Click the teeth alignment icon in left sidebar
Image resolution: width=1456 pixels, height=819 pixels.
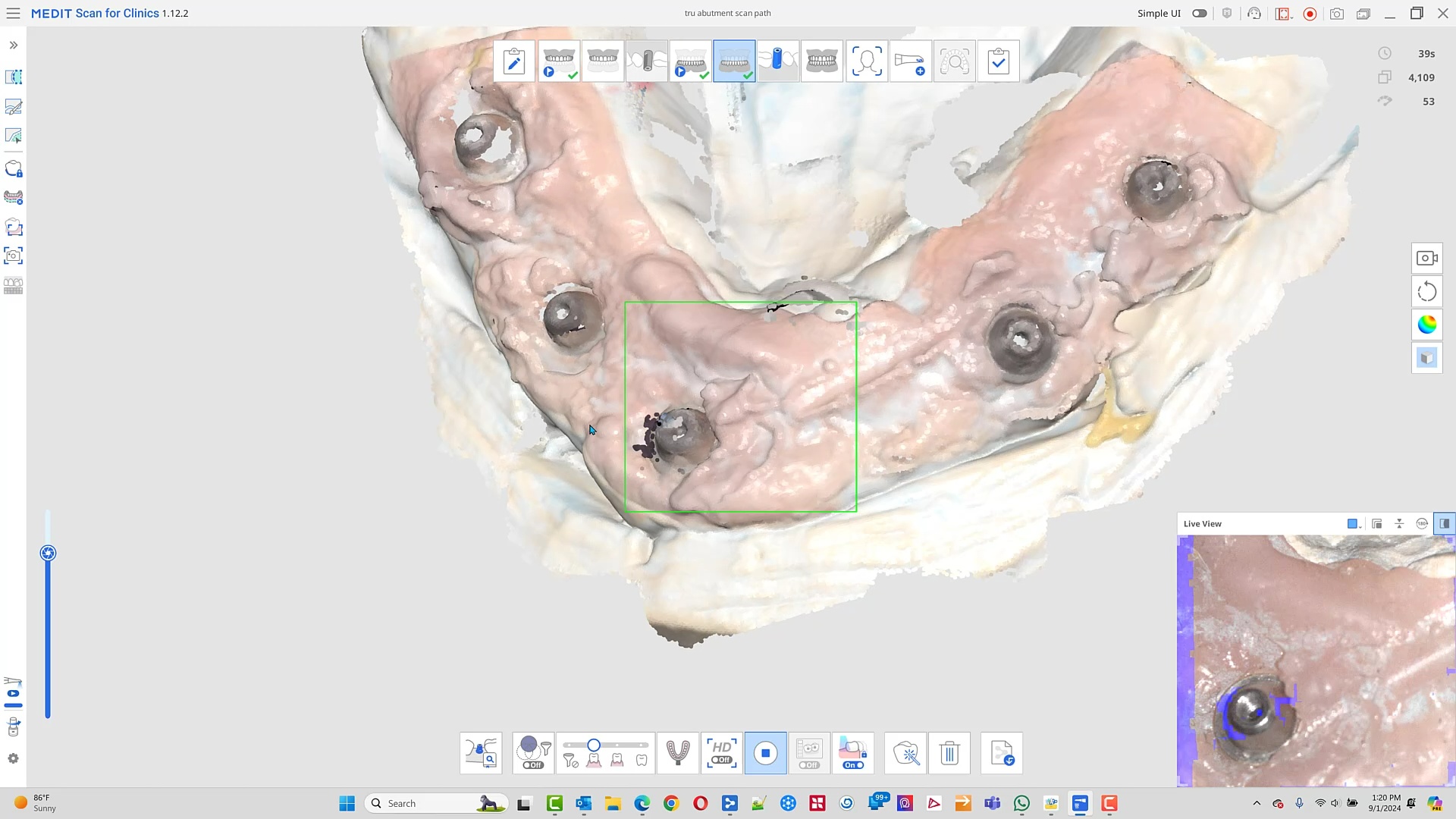(x=13, y=198)
